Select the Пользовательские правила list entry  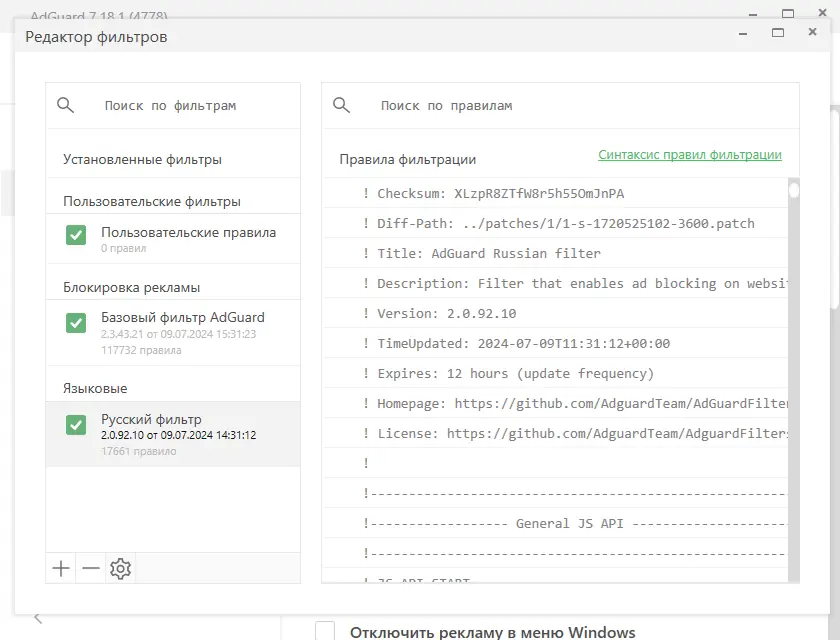[188, 233]
